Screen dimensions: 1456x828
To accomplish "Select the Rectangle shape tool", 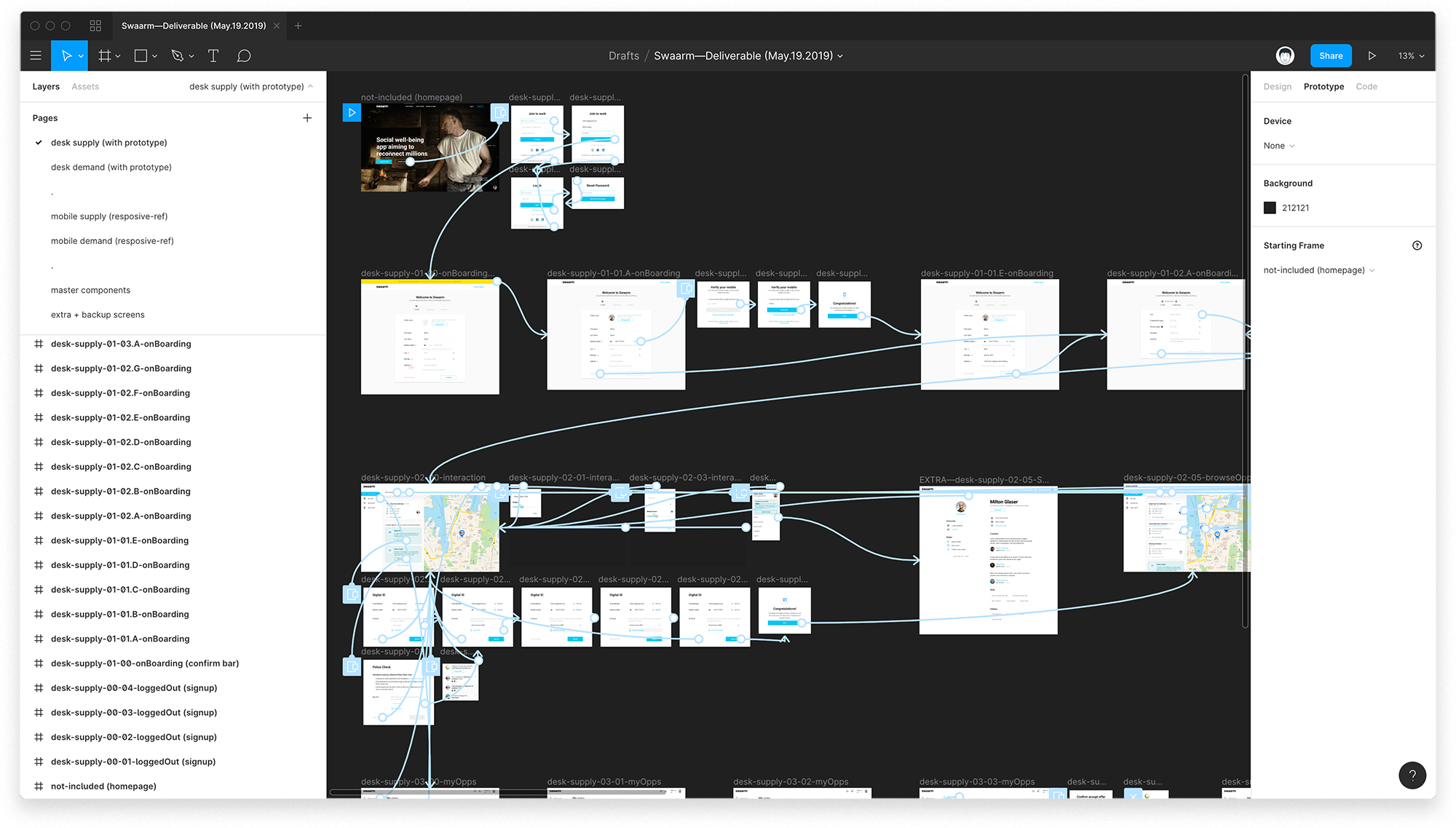I will click(141, 55).
